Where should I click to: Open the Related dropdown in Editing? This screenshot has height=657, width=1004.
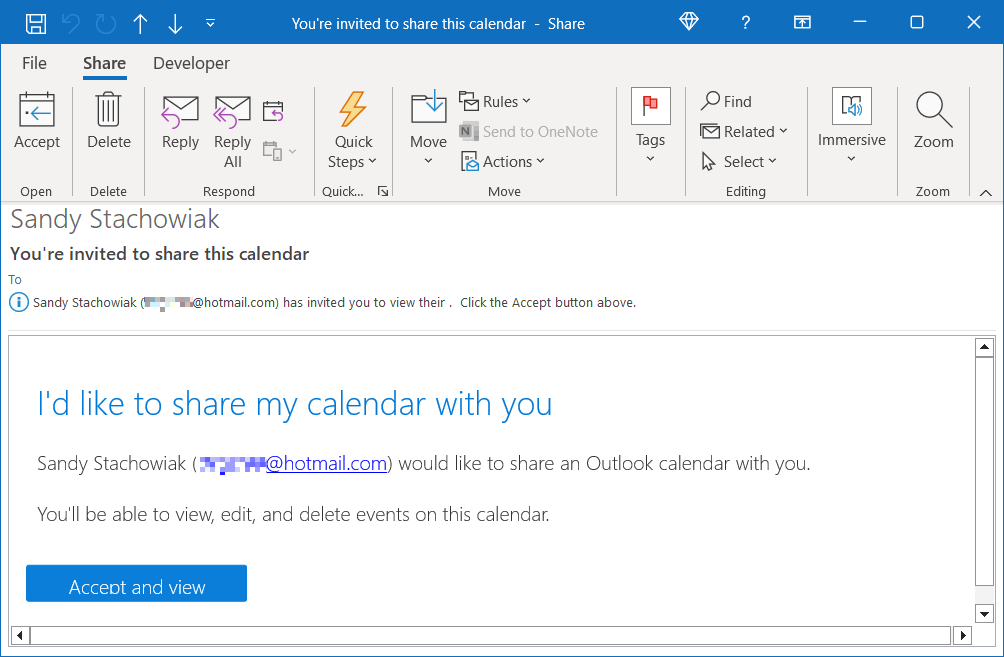pyautogui.click(x=744, y=131)
